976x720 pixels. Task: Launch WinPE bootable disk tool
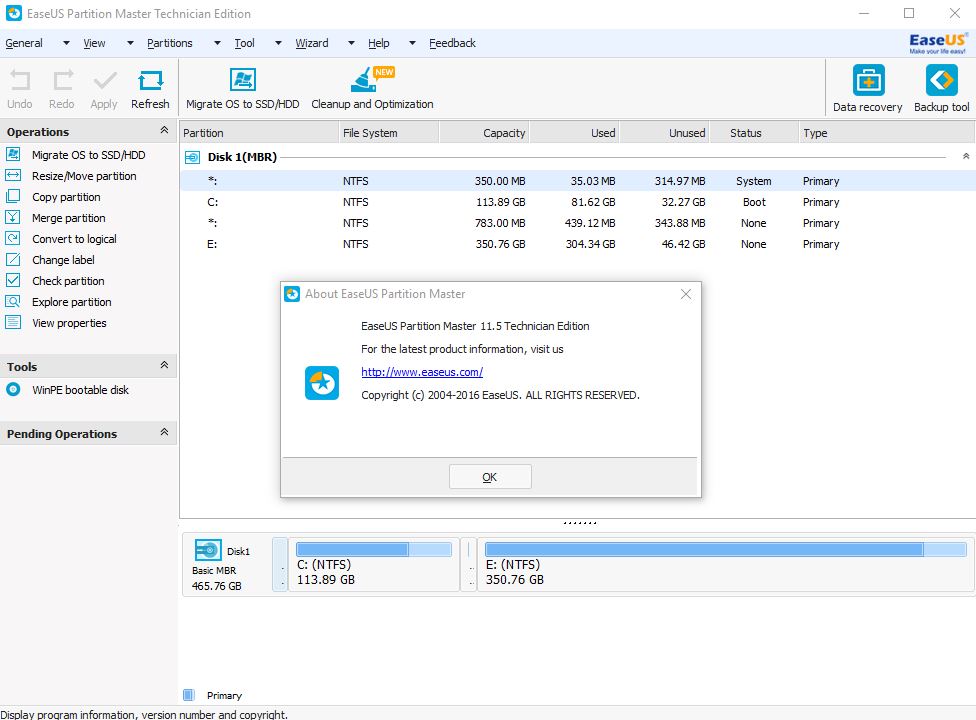point(80,390)
